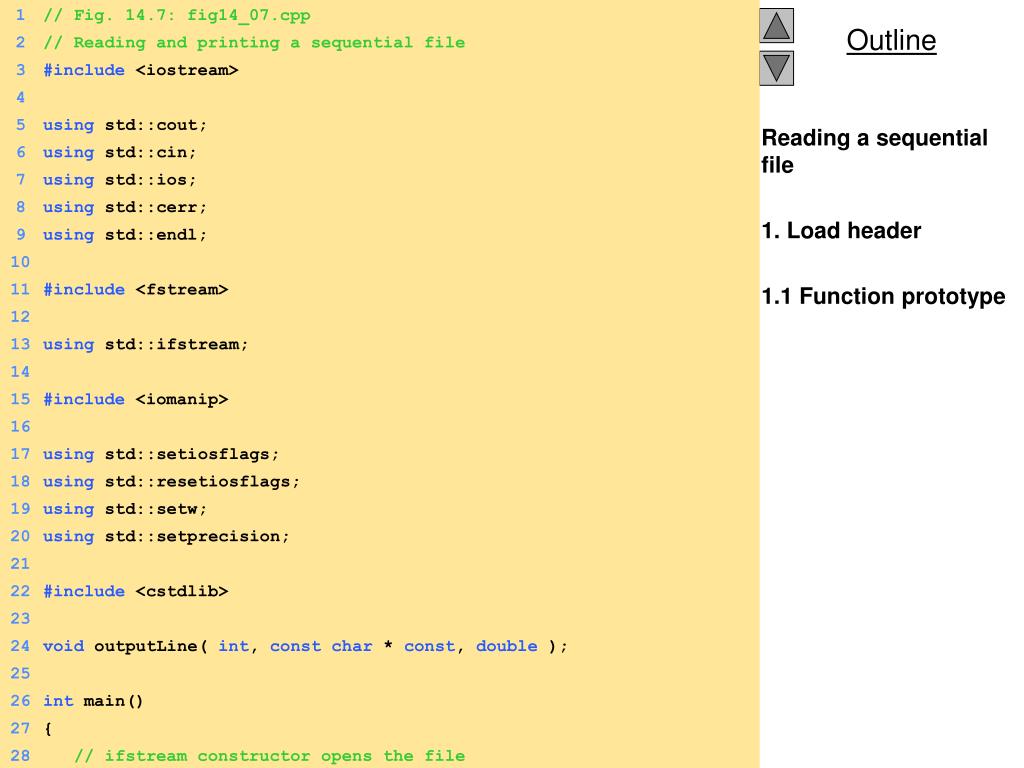Screen dimensions: 1024x768
Task: Click the '#include <iomanip>' line
Action: [x=135, y=399]
